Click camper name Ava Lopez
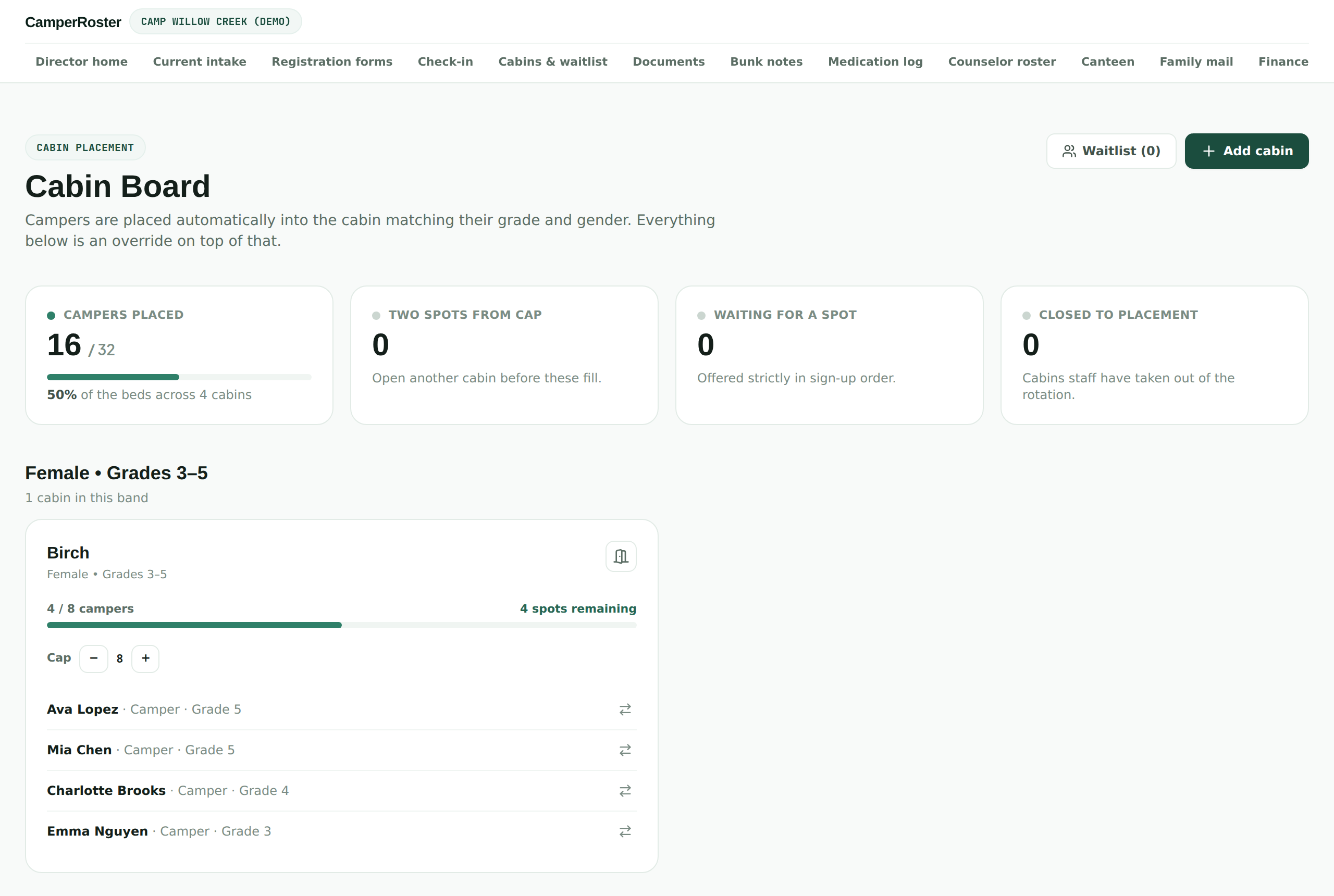This screenshot has width=1334, height=896. coord(82,709)
